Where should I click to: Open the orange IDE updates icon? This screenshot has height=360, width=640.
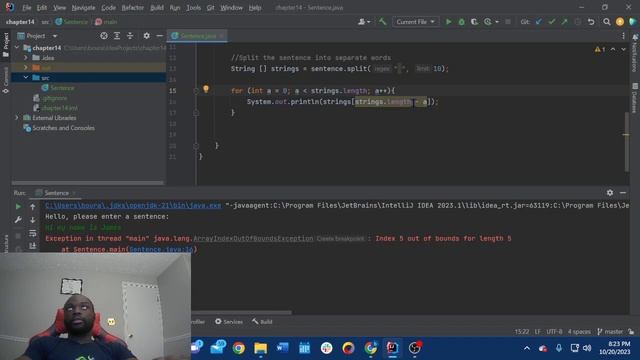[x=620, y=22]
